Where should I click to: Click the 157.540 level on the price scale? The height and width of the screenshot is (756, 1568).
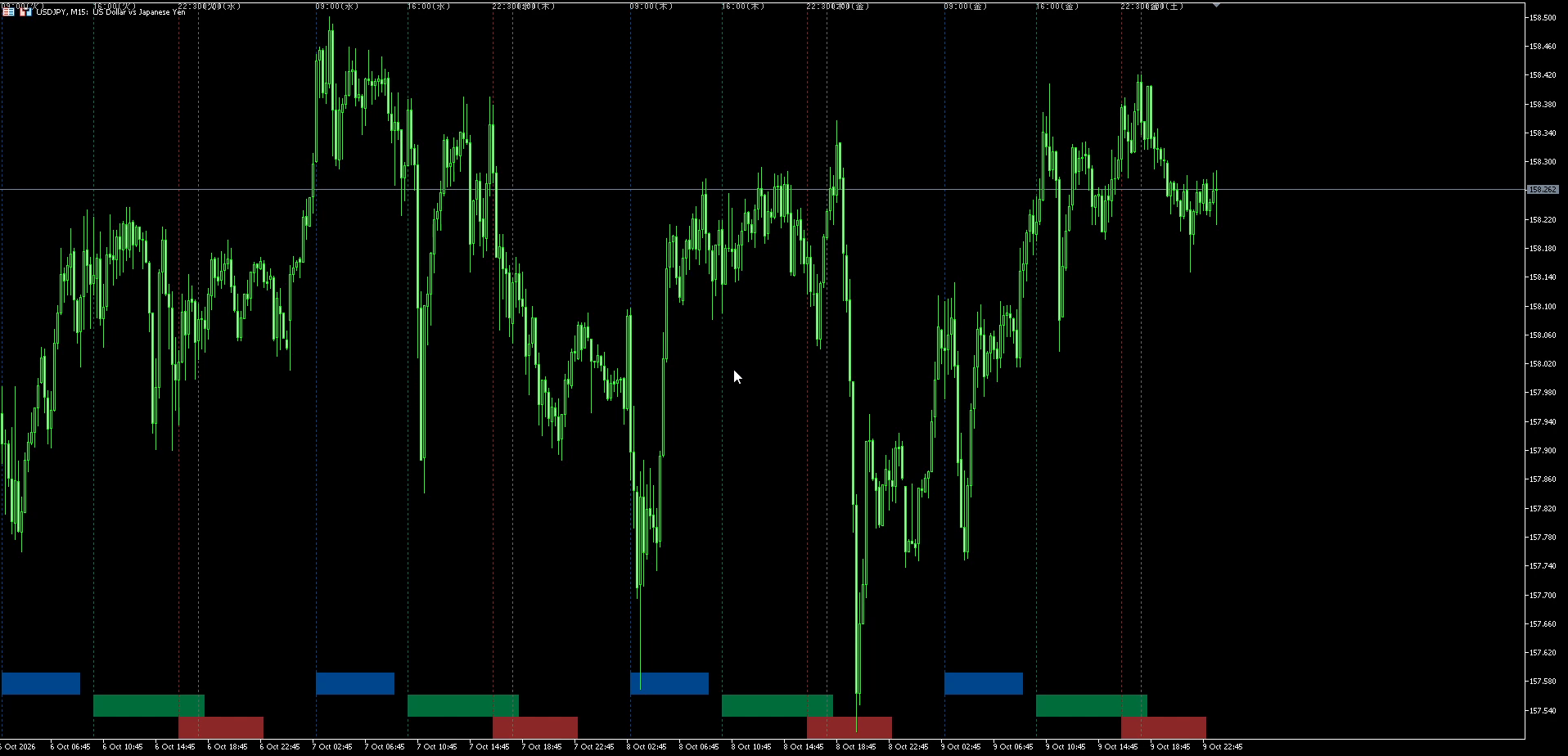click(1543, 710)
